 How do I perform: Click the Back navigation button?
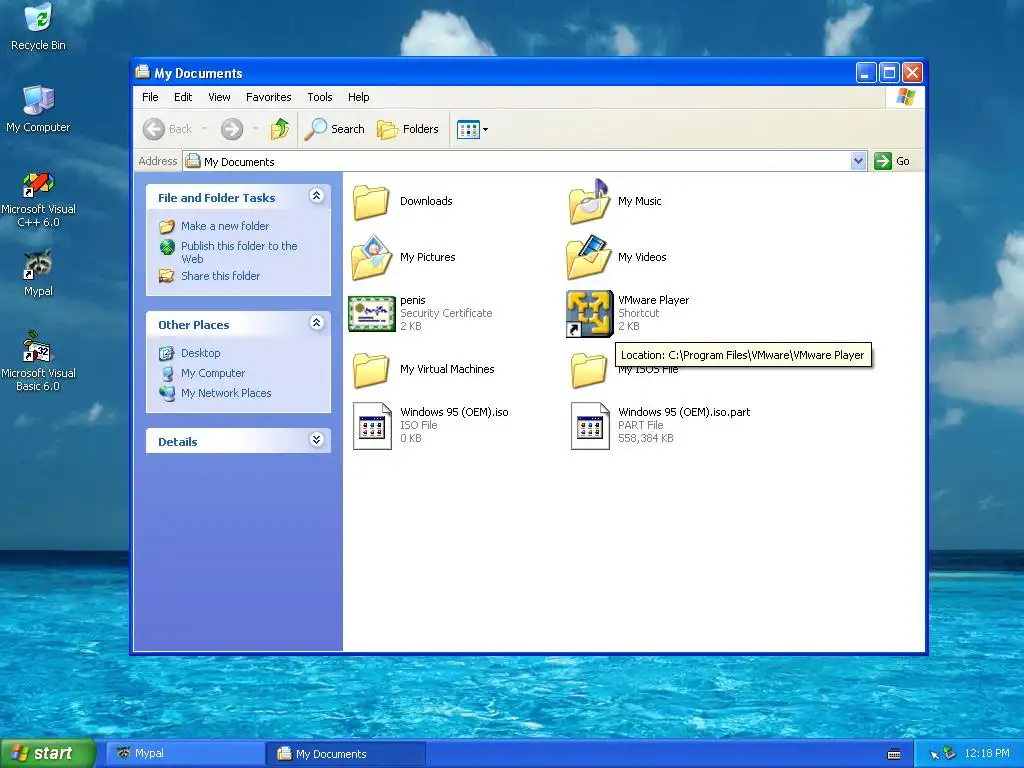(x=167, y=129)
